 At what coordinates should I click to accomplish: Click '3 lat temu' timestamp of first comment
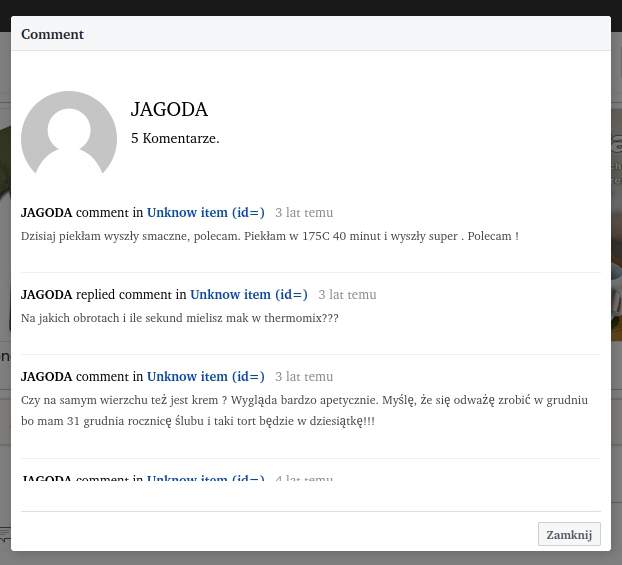pos(304,213)
